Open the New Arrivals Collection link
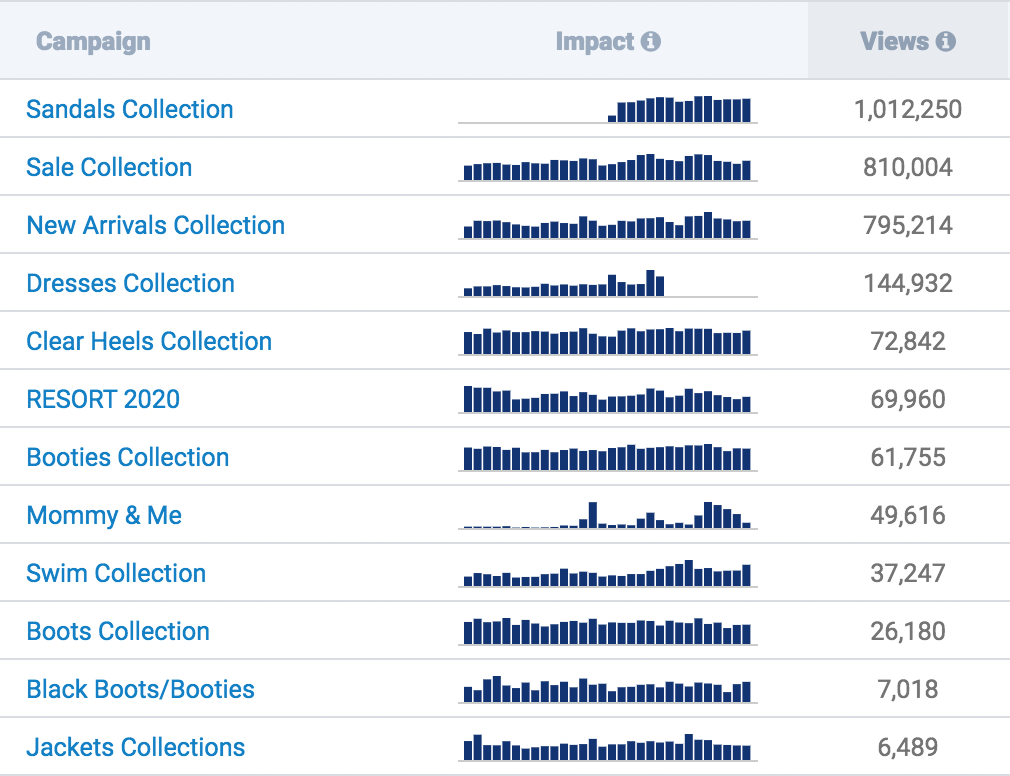1010x776 pixels. pos(155,225)
